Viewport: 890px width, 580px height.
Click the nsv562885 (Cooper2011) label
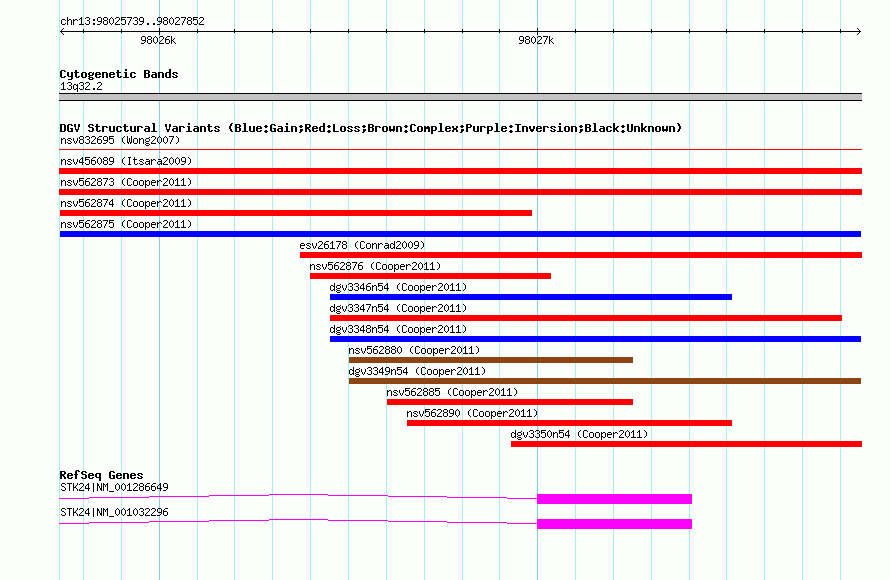tap(452, 392)
